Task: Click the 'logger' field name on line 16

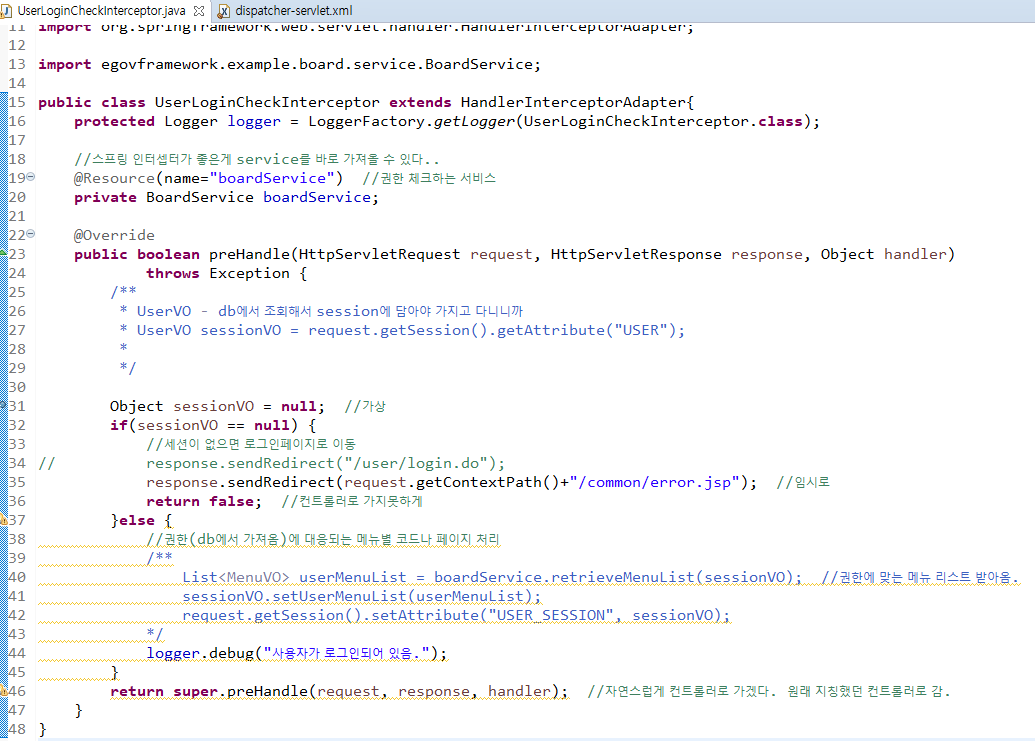Action: coord(254,121)
